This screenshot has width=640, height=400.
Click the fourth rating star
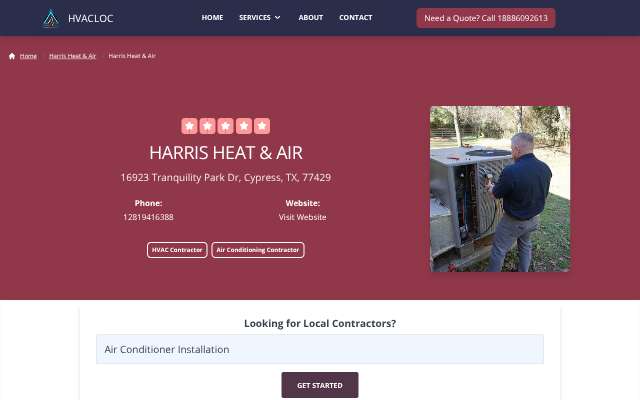(x=244, y=126)
